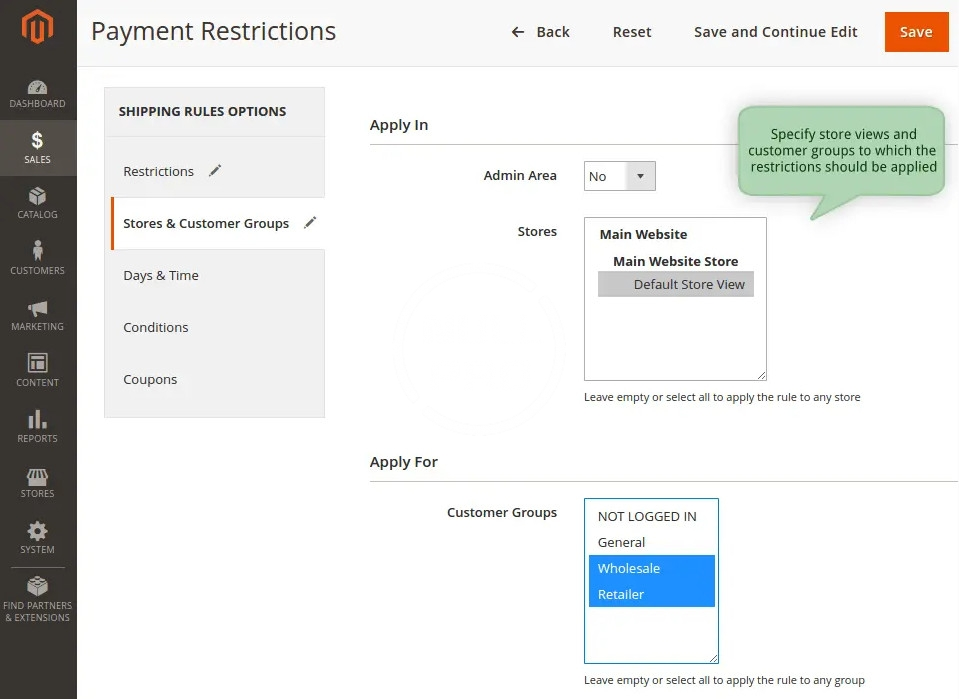
Task: Click the orange Save button
Action: [x=915, y=32]
